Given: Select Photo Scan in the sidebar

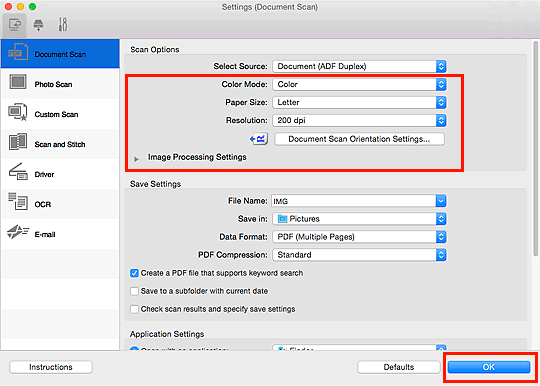Looking at the screenshot, I should (60, 84).
